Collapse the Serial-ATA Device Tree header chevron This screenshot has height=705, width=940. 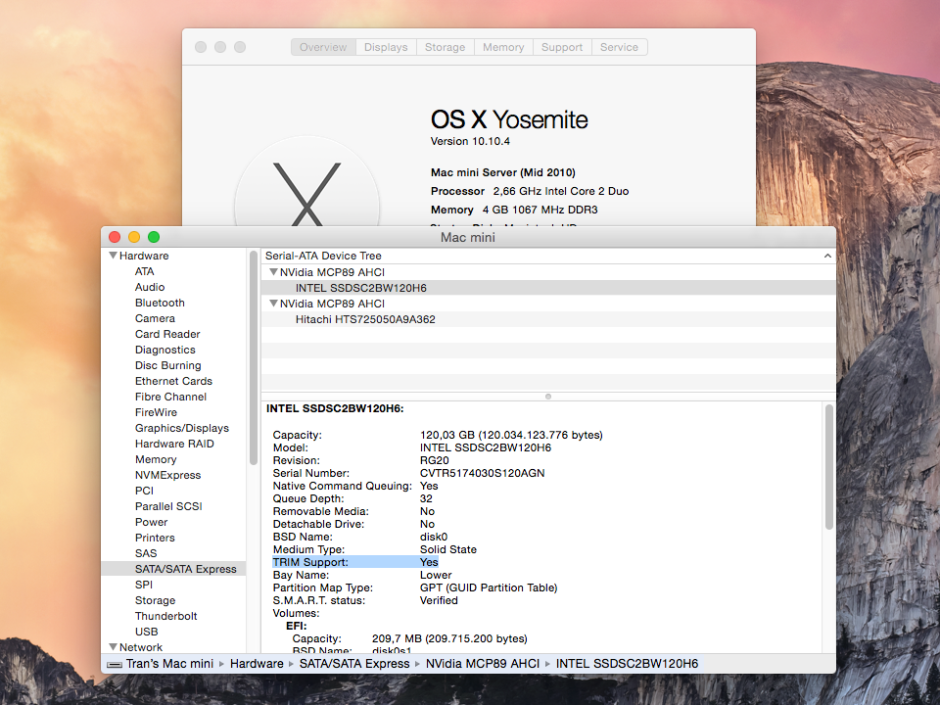(827, 256)
